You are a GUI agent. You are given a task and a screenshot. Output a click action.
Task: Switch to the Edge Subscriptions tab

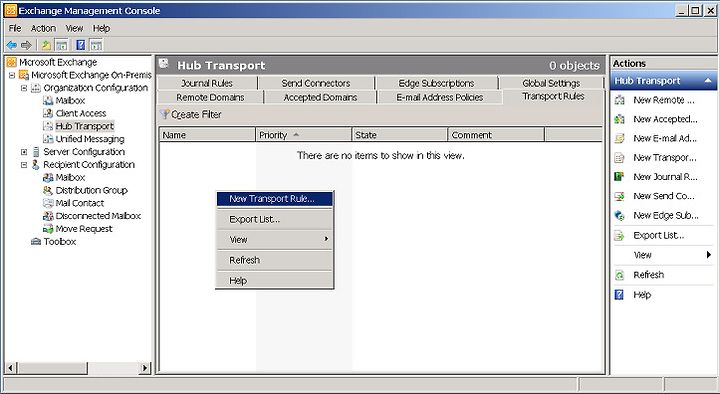[x=436, y=83]
